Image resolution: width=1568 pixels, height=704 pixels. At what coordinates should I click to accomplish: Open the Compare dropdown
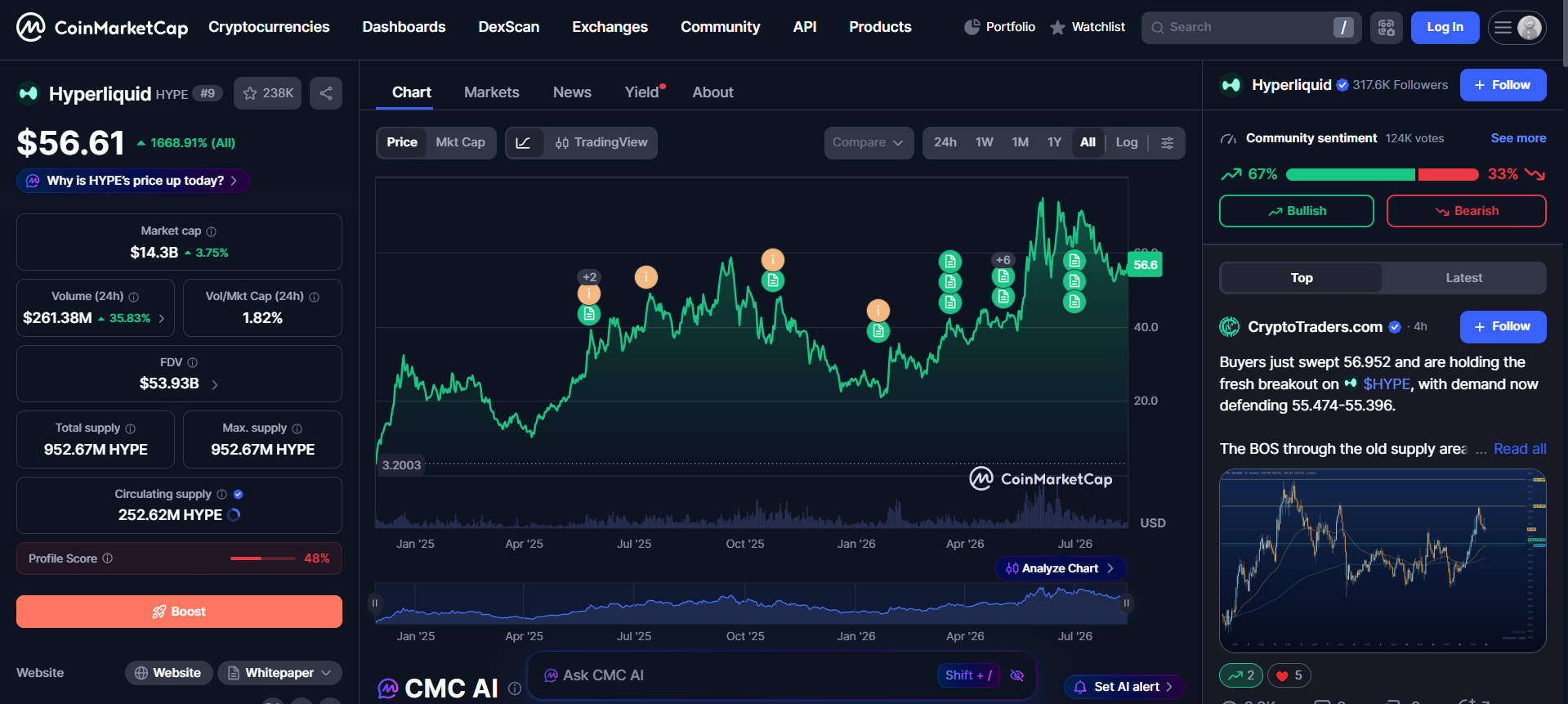click(868, 143)
